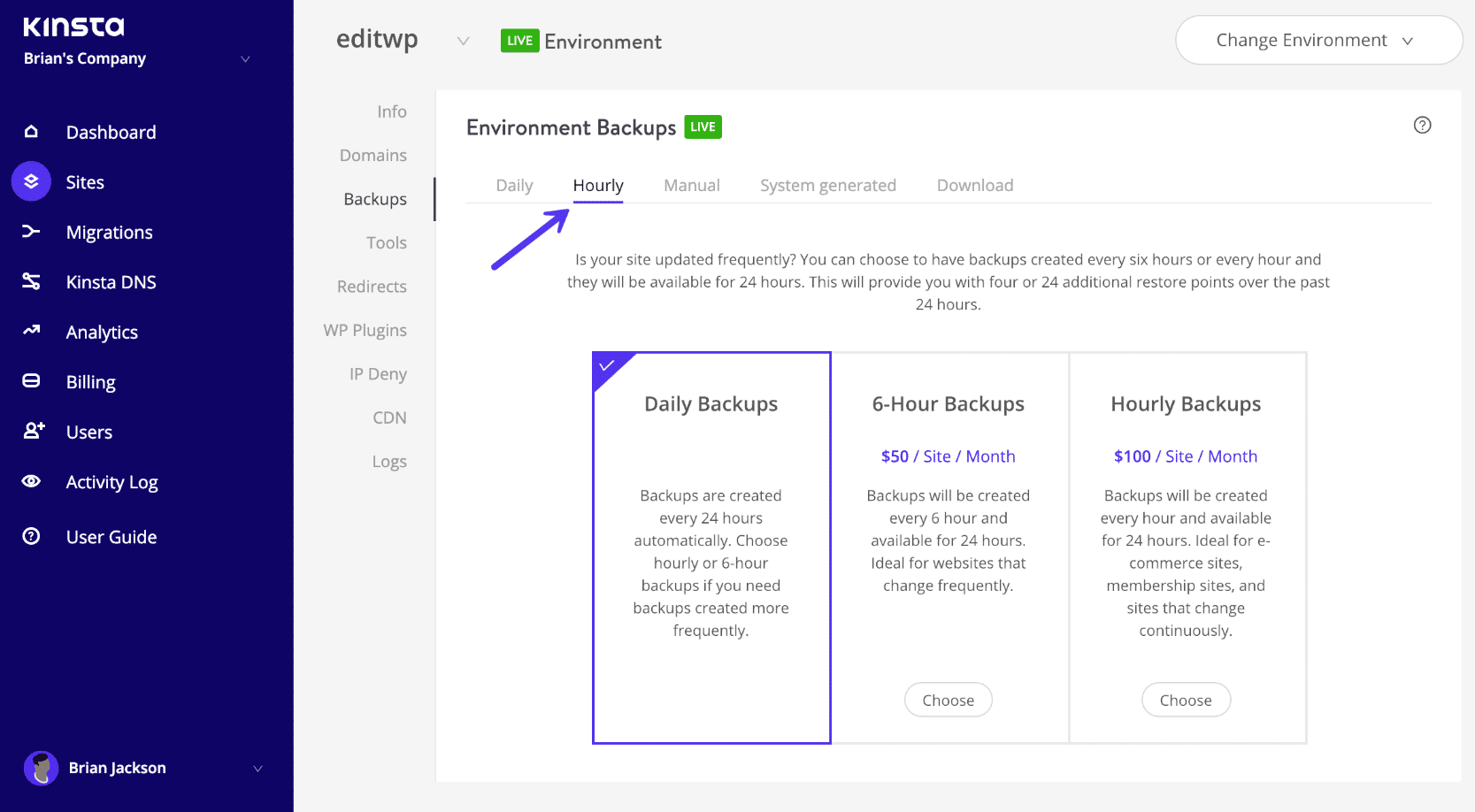Click the LIVE environment badge

pos(519,40)
